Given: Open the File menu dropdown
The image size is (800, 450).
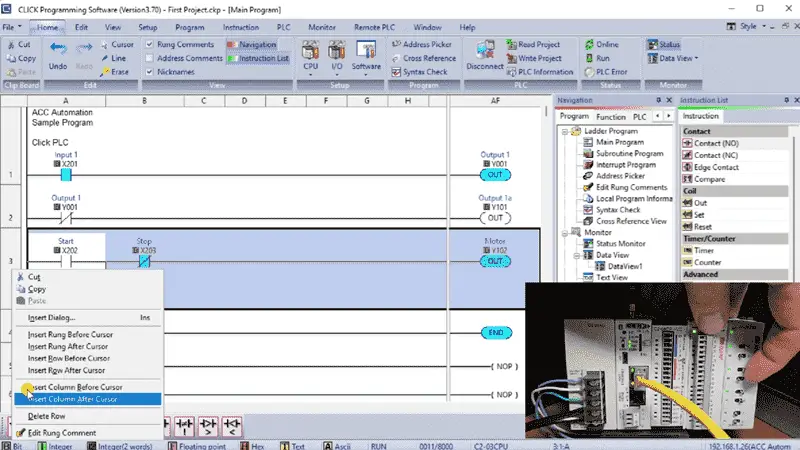Looking at the screenshot, I should 12,27.
